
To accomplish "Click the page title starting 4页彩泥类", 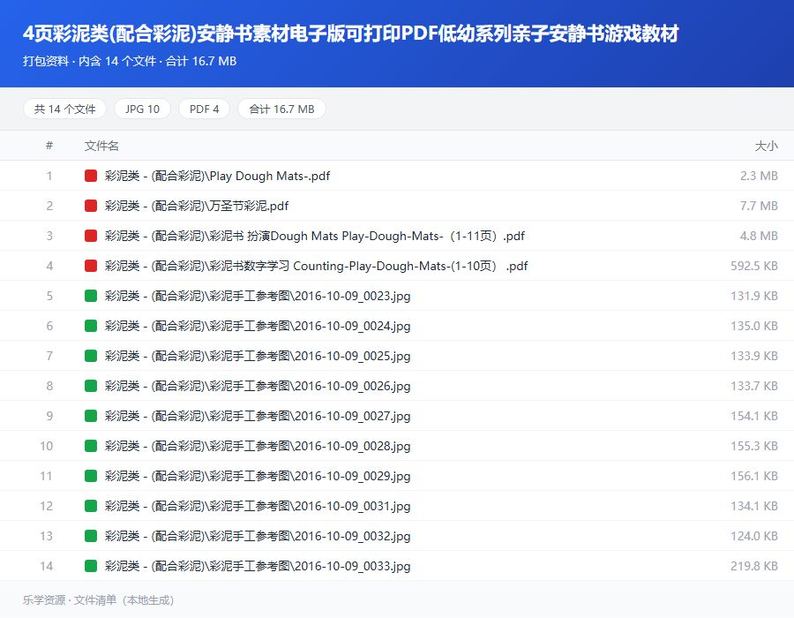I will click(350, 33).
